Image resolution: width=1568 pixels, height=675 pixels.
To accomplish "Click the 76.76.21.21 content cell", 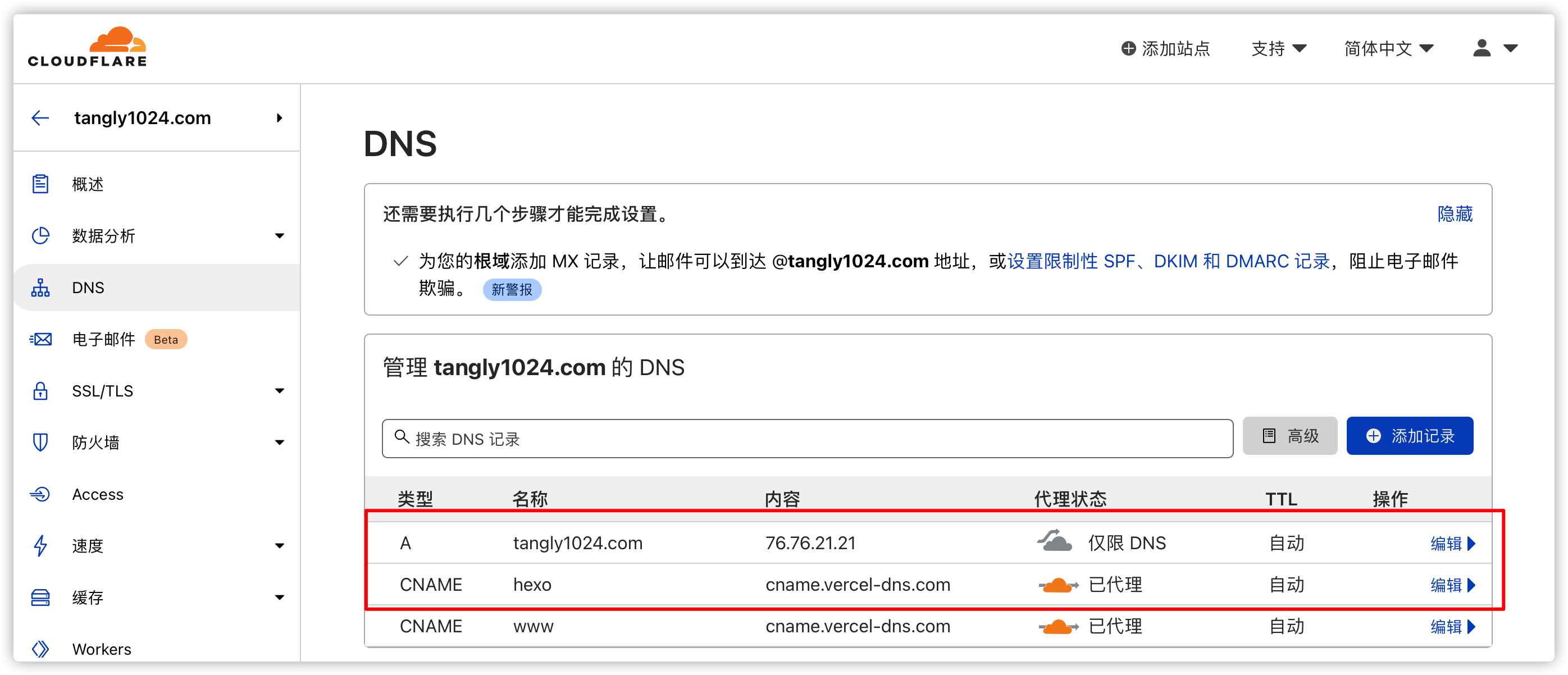I will coord(811,543).
